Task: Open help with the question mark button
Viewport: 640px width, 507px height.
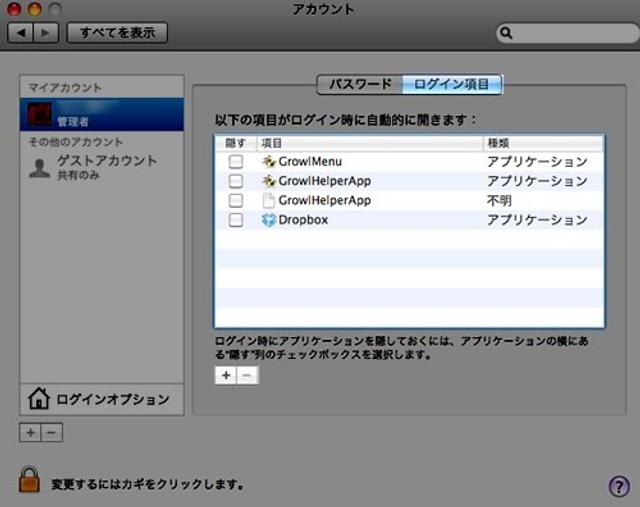Action: click(x=619, y=486)
